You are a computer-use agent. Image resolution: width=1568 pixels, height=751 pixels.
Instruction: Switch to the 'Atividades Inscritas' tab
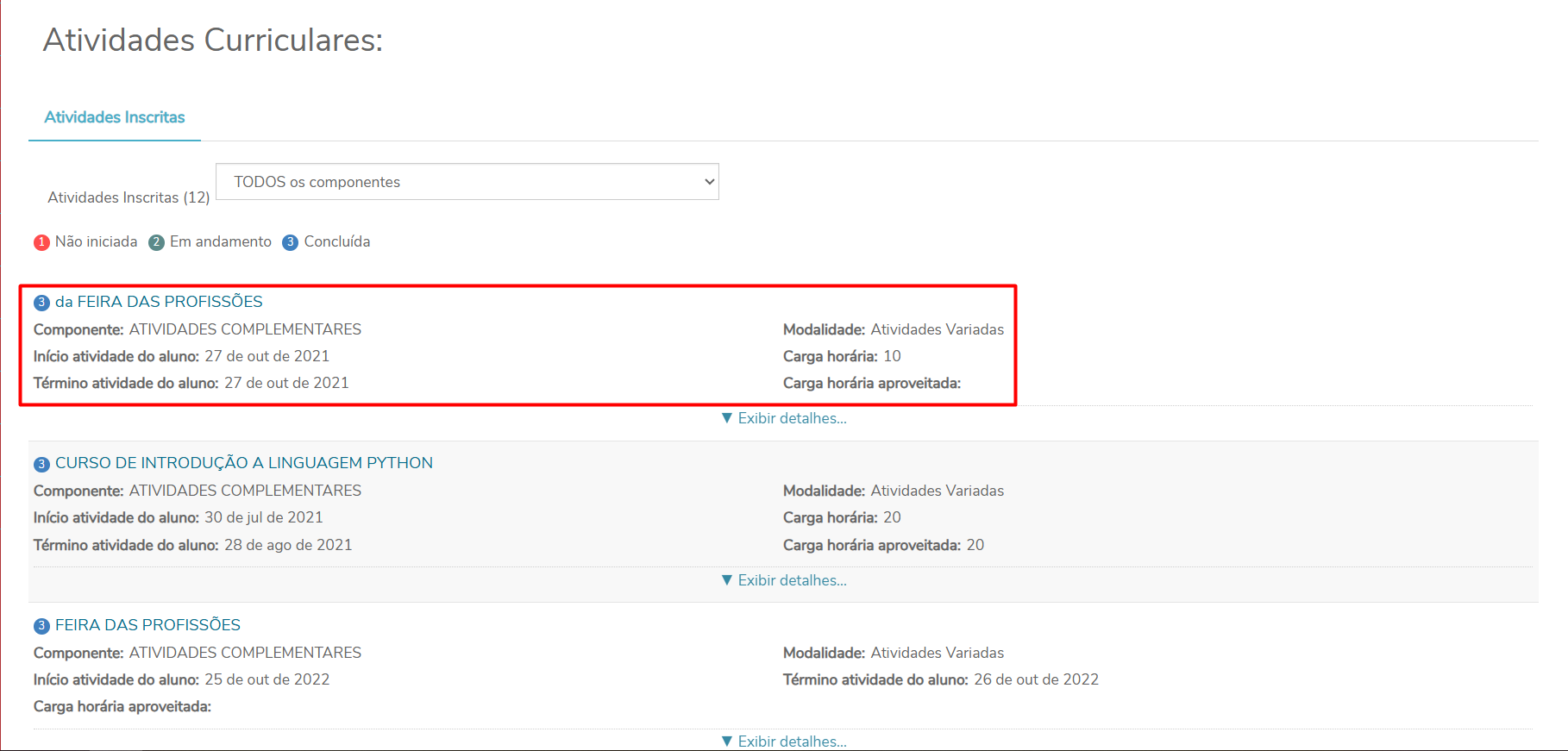click(115, 117)
